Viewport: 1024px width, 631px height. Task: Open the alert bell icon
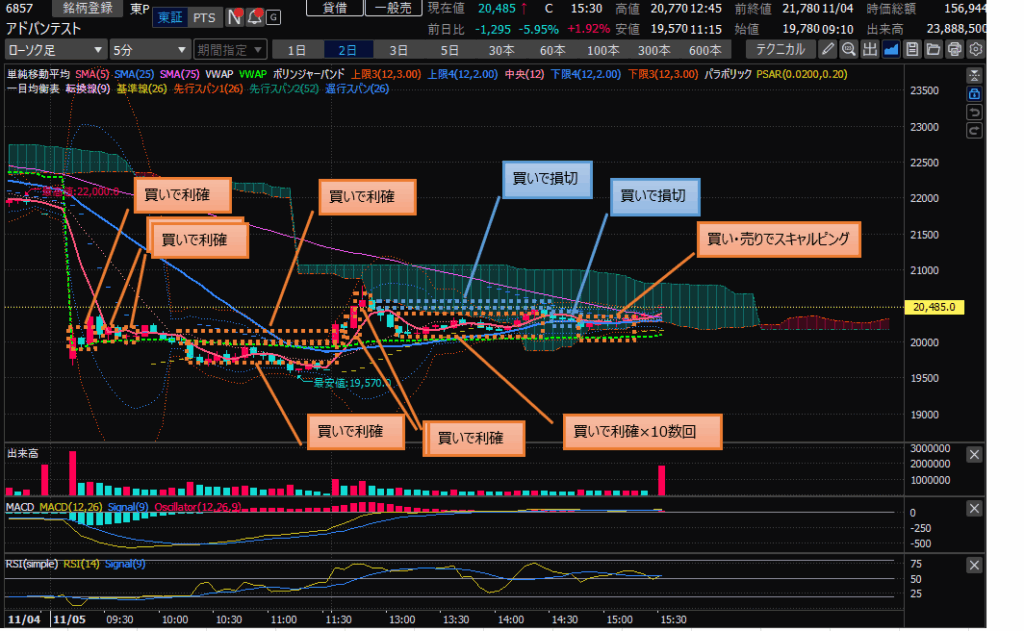pos(254,17)
